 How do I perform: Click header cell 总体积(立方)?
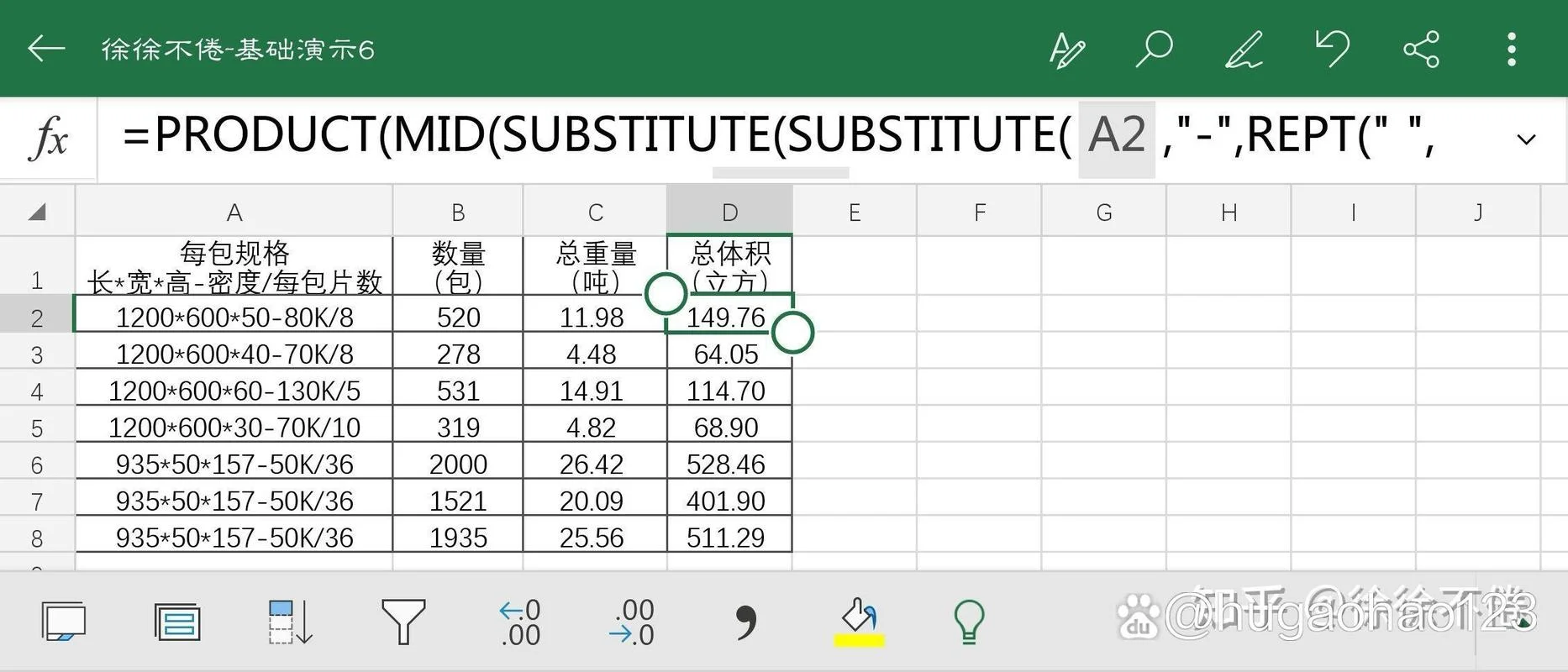(x=729, y=266)
